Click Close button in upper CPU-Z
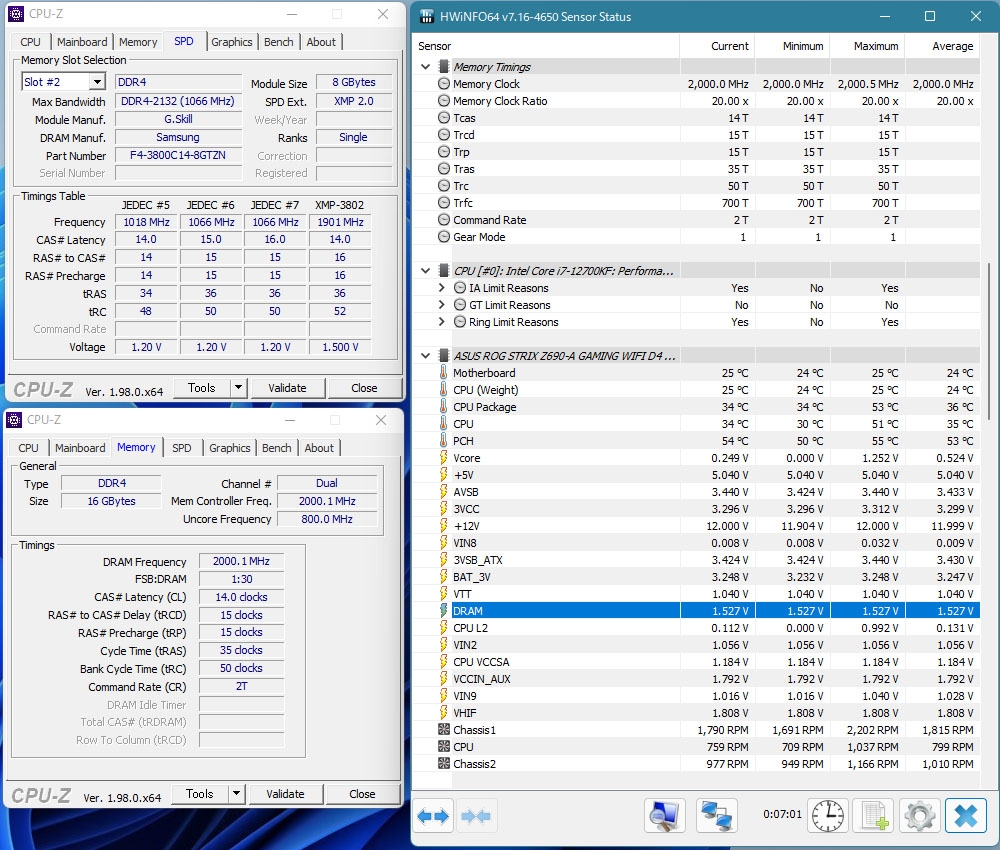Image resolution: width=1000 pixels, height=850 pixels. pos(364,388)
